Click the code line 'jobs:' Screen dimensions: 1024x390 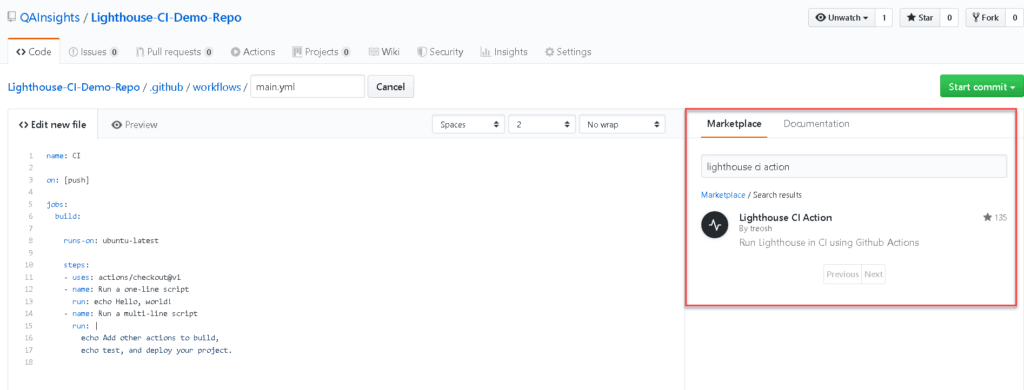click(57, 204)
